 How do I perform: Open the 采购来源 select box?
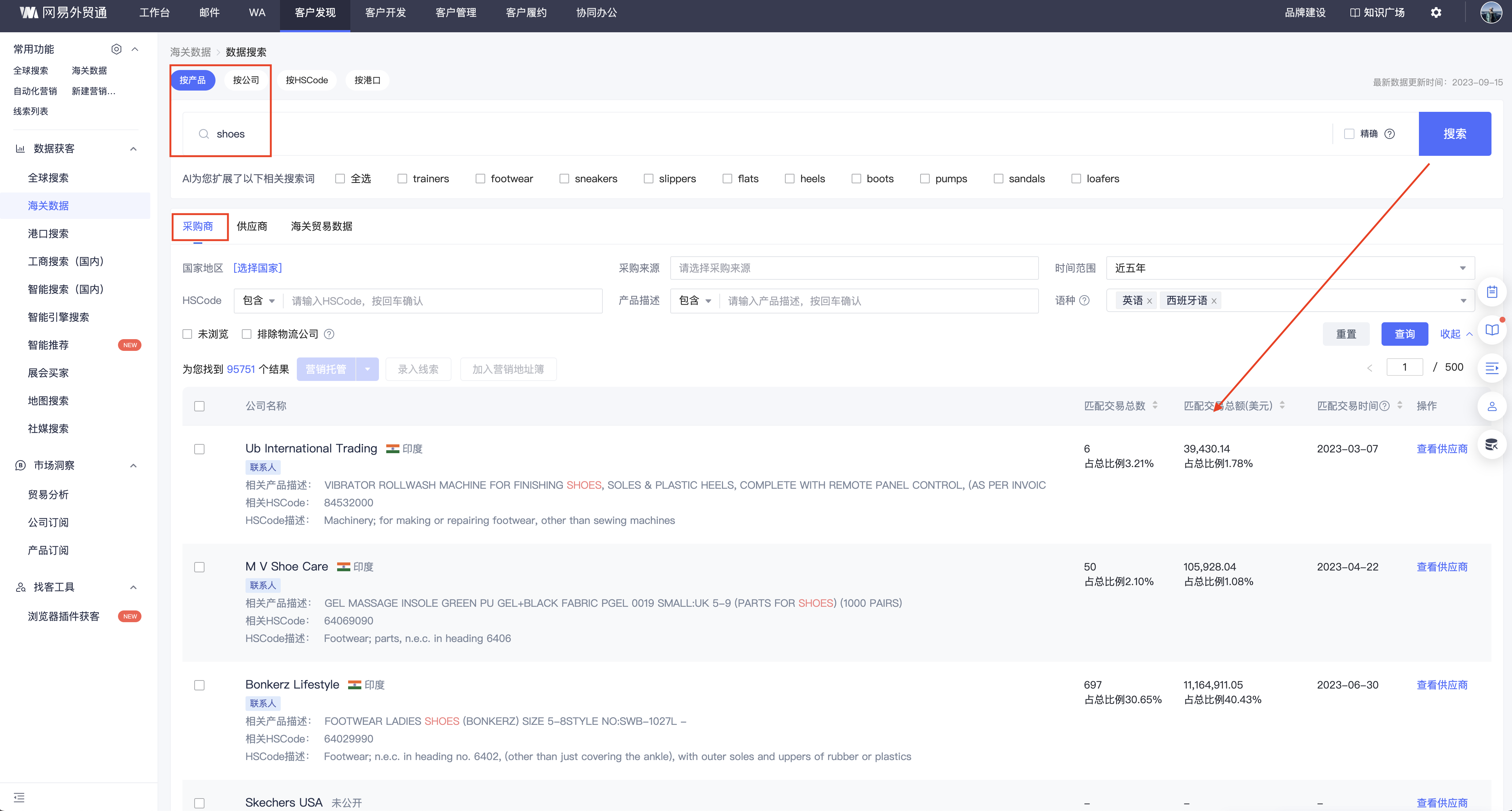[854, 268]
